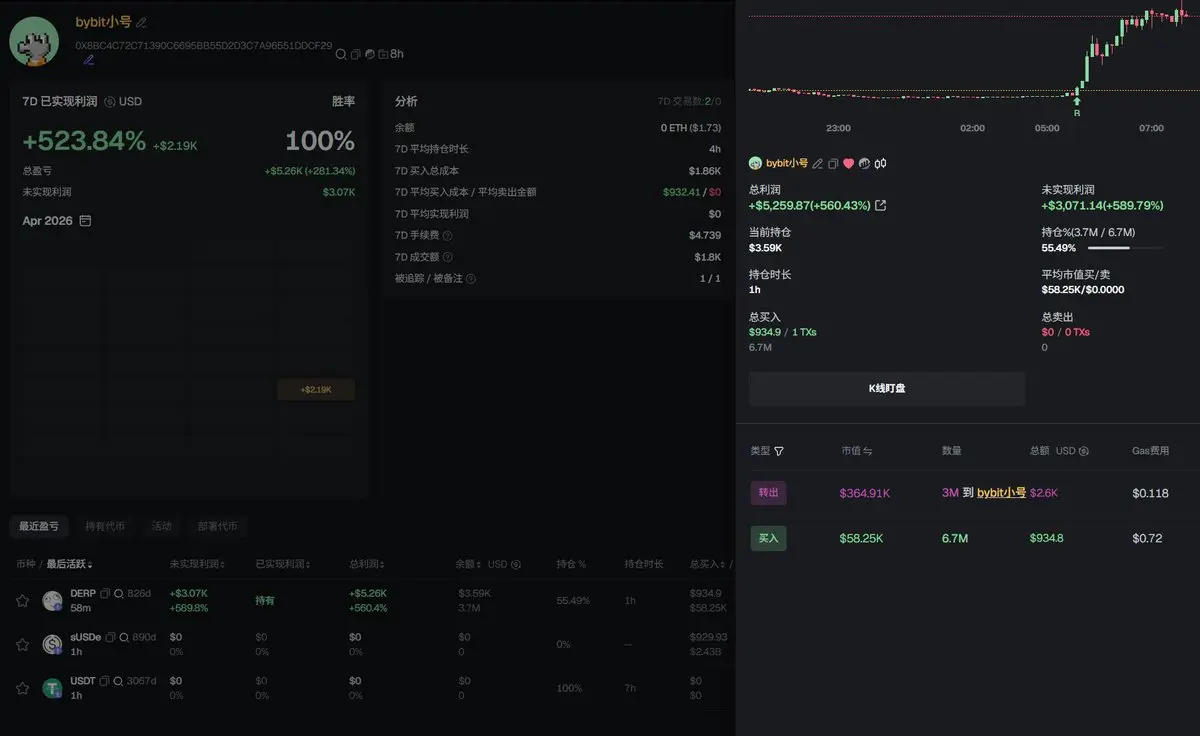The height and width of the screenshot is (736, 1200).
Task: Click the +523.84% realized profit figure
Action: [84, 141]
